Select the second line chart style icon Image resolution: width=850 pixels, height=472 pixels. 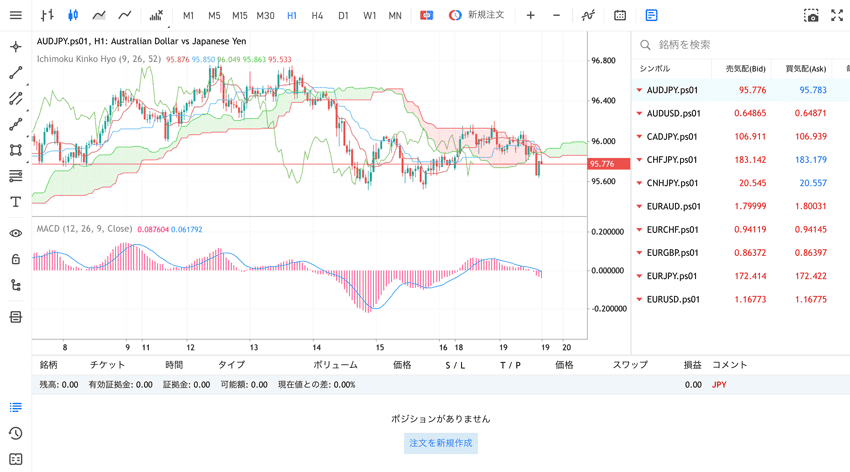[125, 15]
